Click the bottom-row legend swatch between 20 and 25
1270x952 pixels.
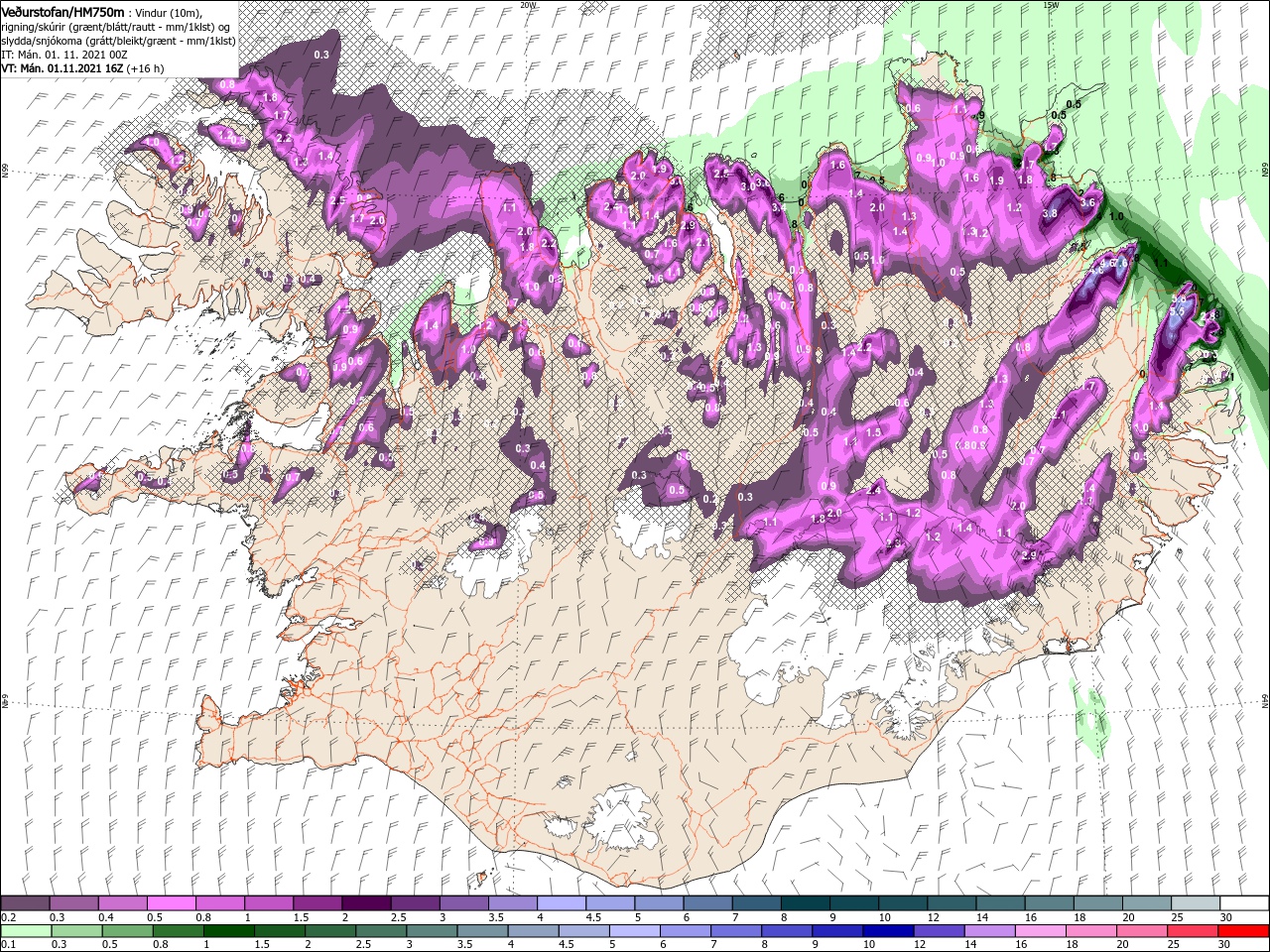[1141, 931]
